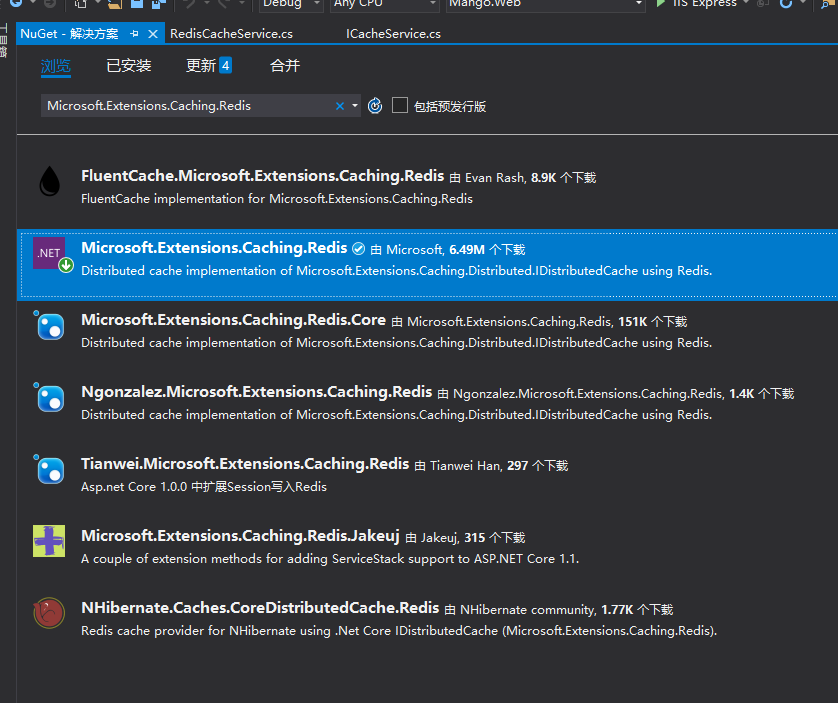Click the FluentCache black droplet package icon
This screenshot has width=838, height=703.
pyautogui.click(x=49, y=182)
